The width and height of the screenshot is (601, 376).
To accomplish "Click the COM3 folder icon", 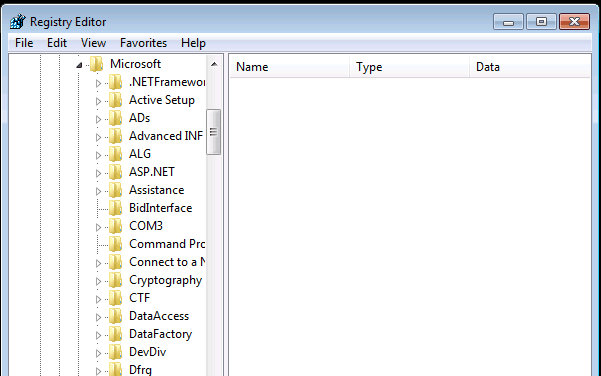I will (x=115, y=226).
